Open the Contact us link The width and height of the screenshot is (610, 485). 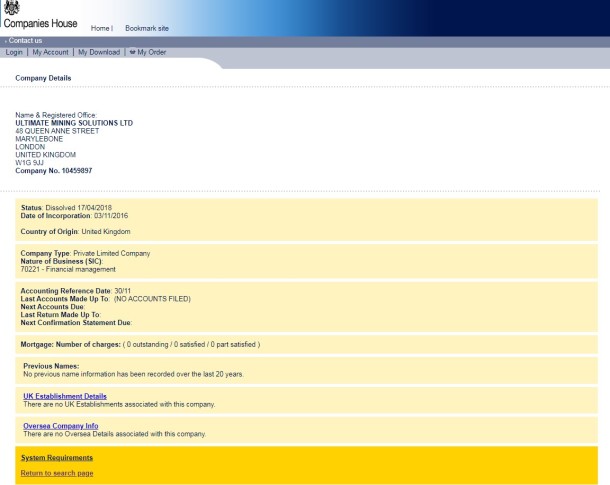[x=25, y=40]
